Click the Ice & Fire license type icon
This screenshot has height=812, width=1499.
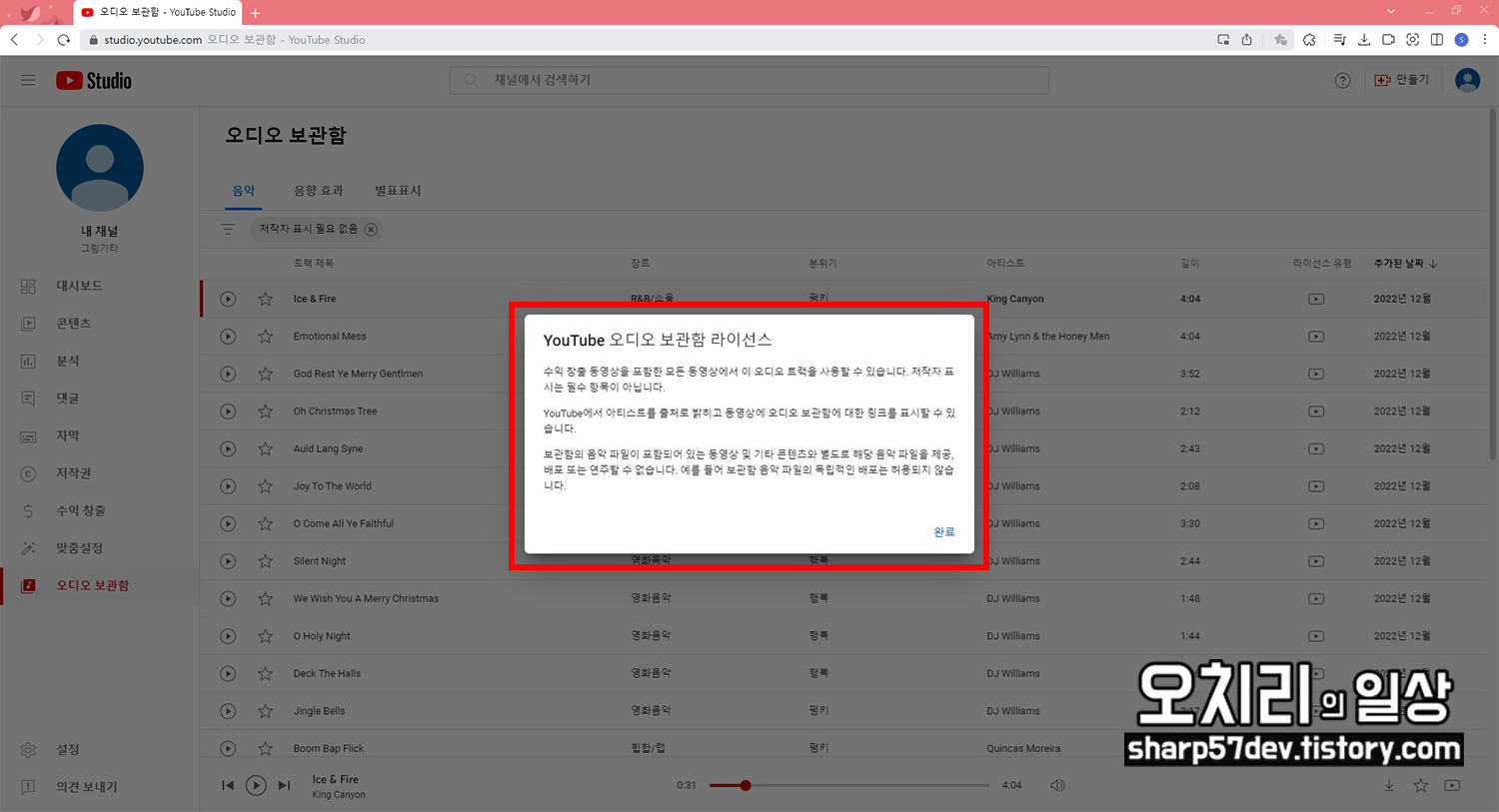point(1316,299)
